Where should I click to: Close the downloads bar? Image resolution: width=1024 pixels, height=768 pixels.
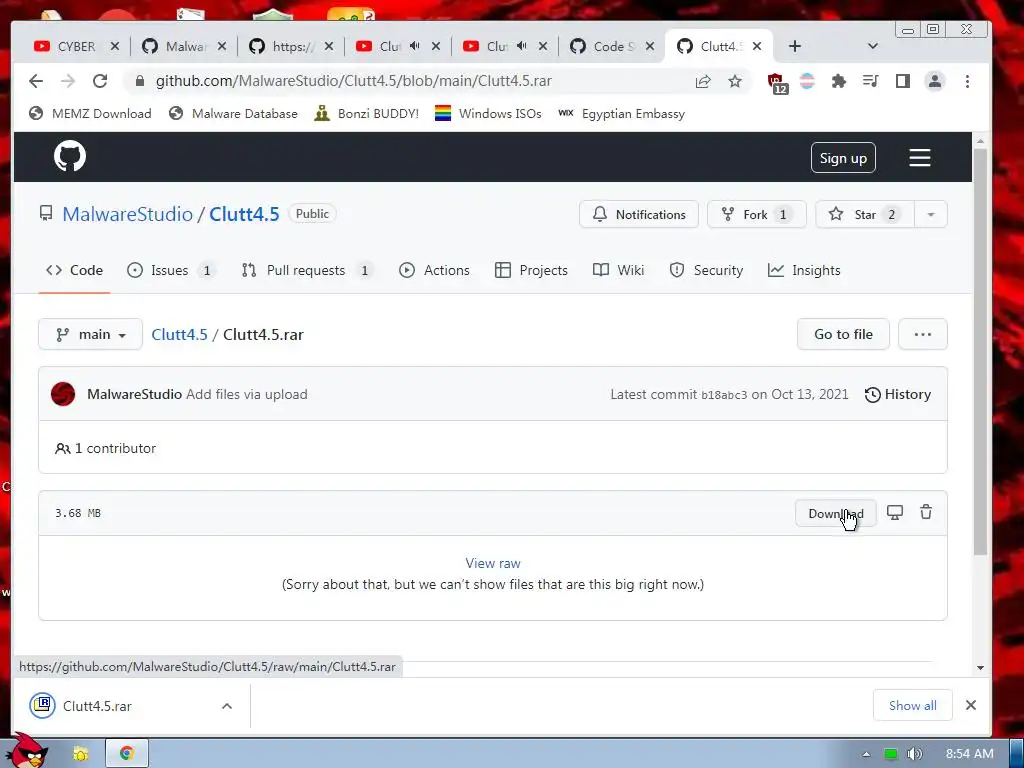point(971,705)
